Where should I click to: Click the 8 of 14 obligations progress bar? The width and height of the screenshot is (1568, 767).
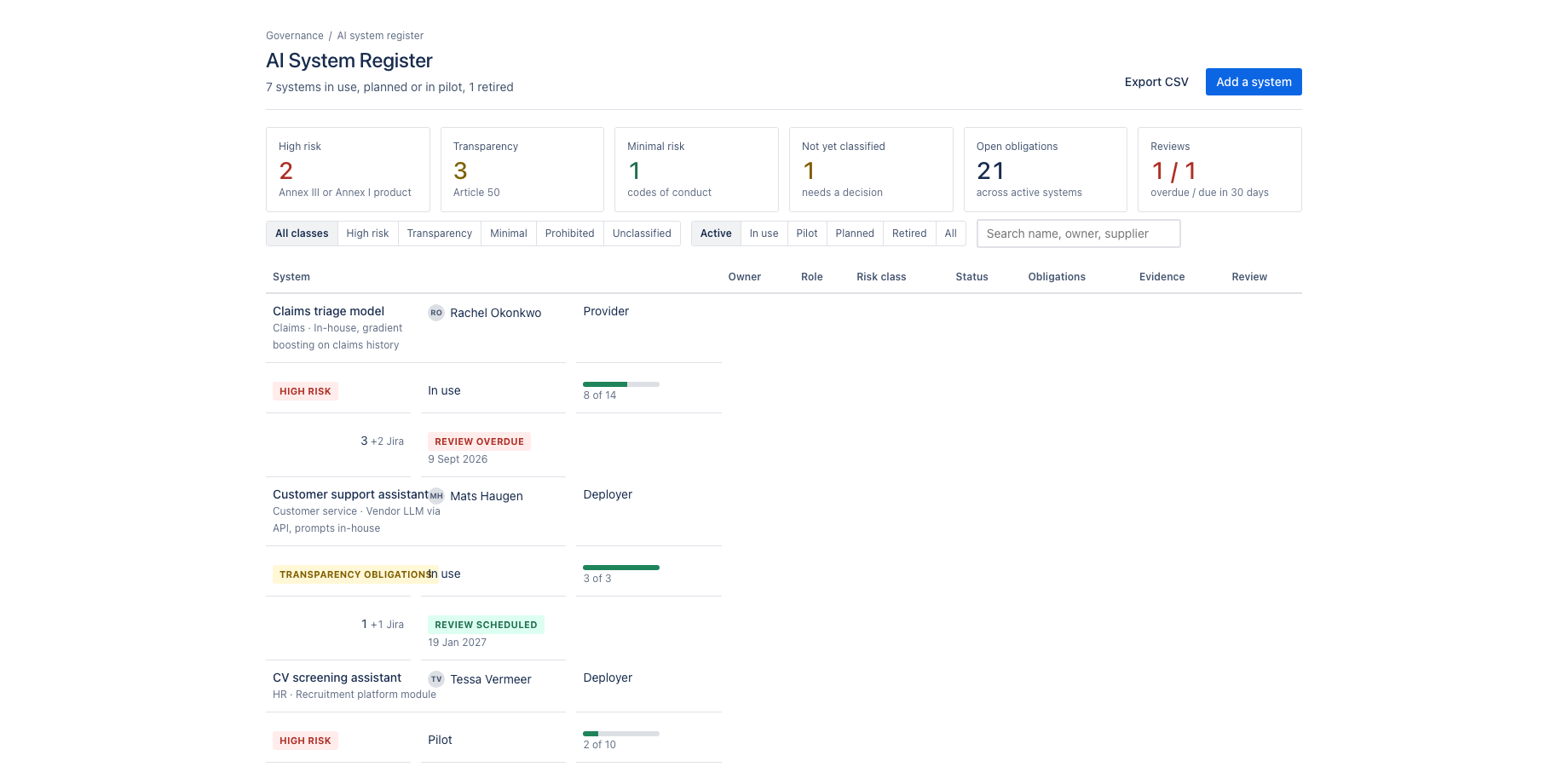pos(621,384)
